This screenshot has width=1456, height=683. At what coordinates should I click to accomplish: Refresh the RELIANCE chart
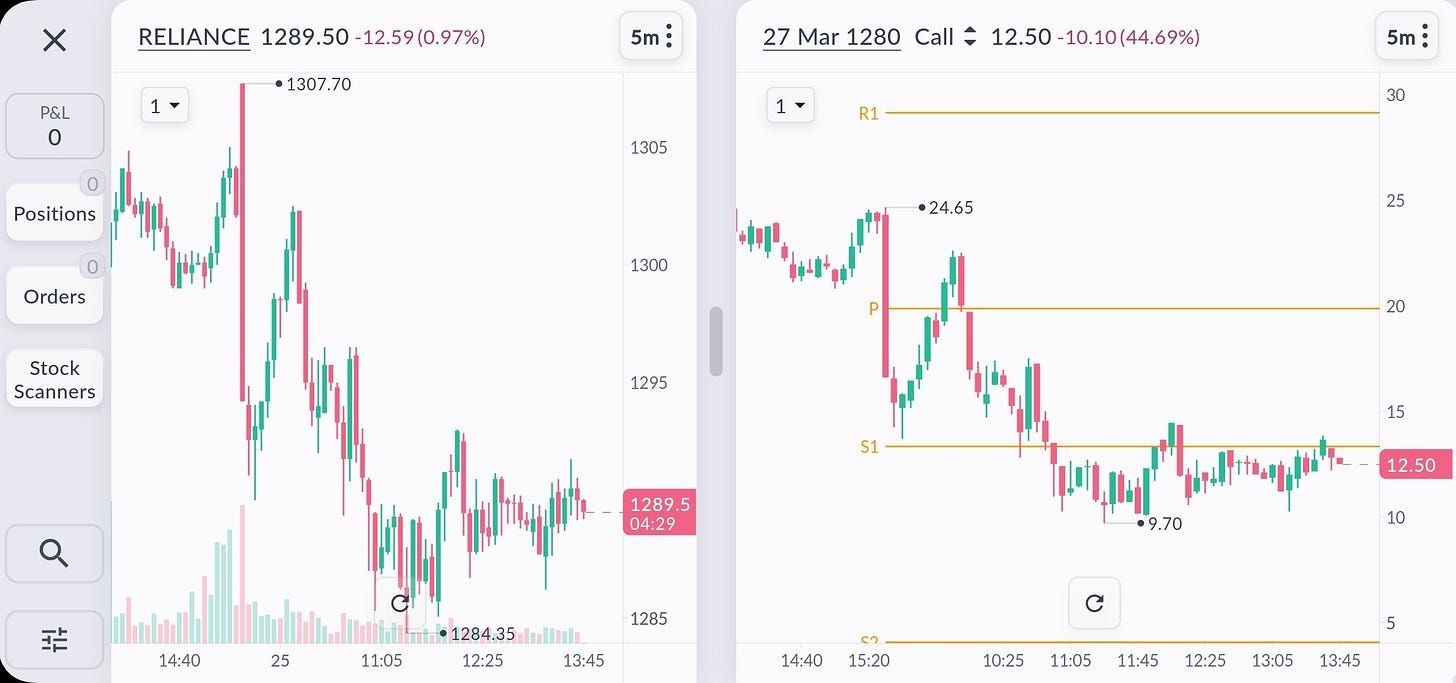(x=399, y=603)
